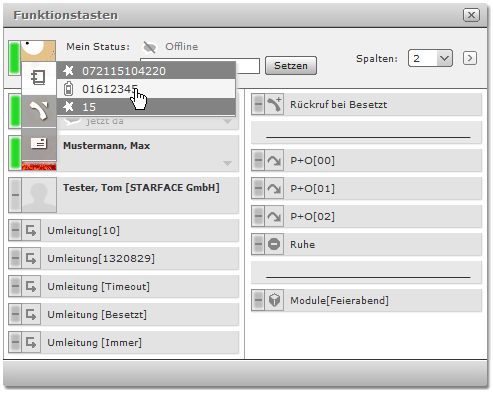Activate Rückruf bei Besetzt function key
The image size is (493, 393).
pos(367,104)
